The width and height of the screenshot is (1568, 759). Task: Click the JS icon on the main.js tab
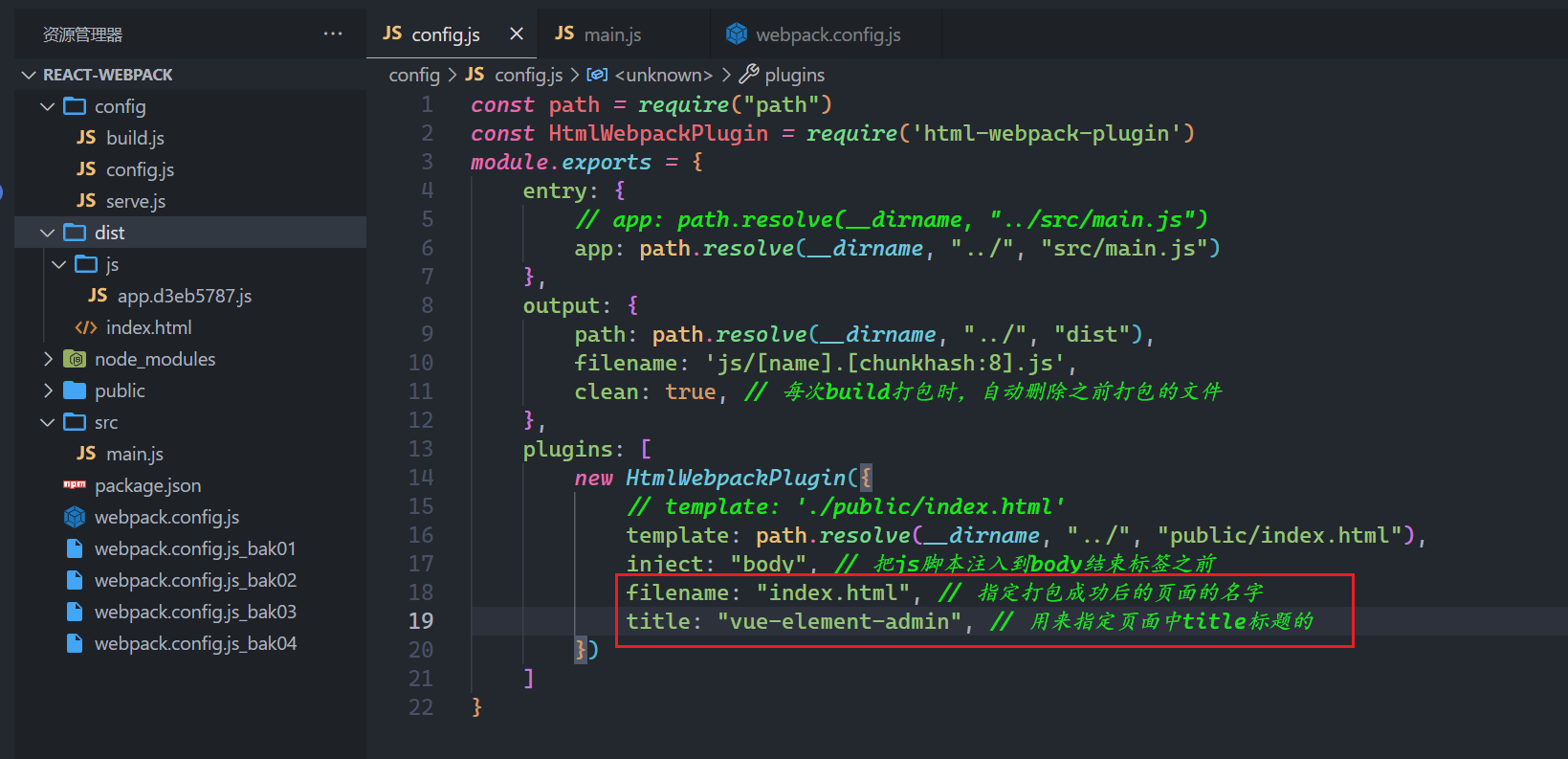pyautogui.click(x=564, y=33)
